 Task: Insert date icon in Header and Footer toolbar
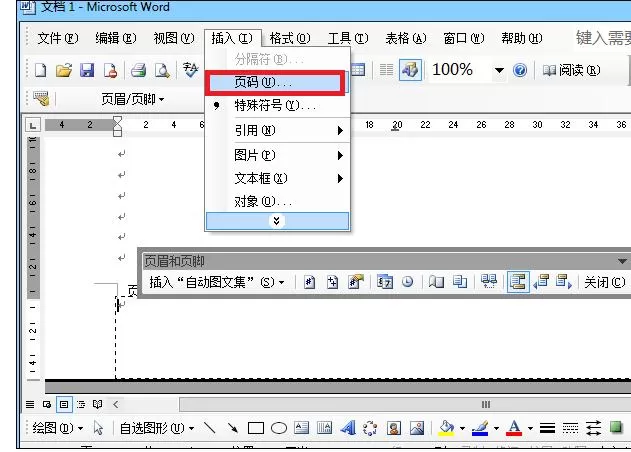384,282
